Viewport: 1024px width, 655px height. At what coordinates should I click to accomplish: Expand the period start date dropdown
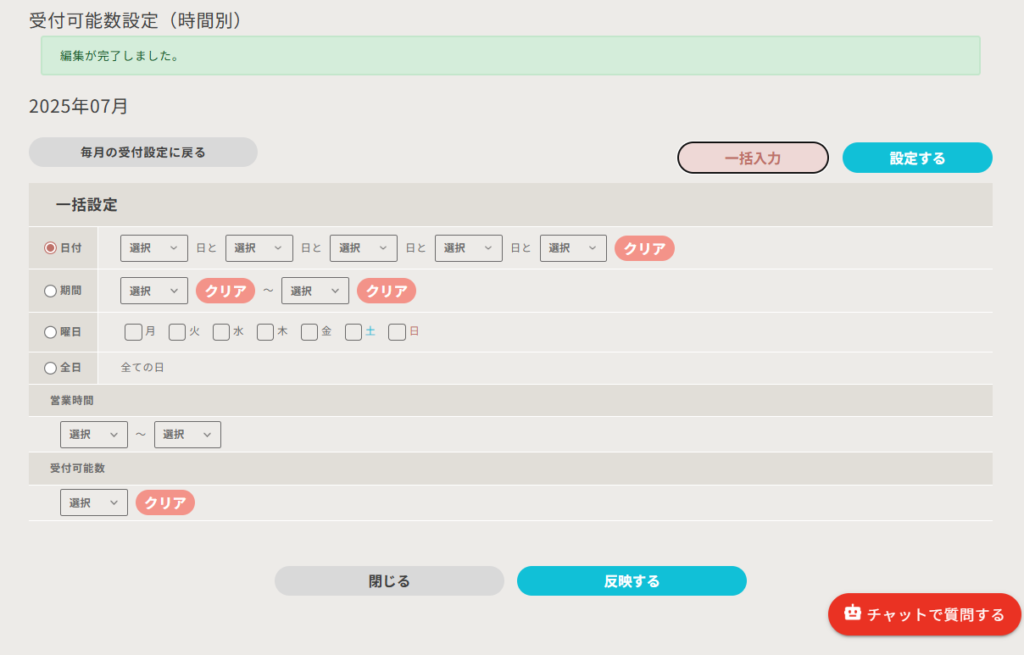pos(154,291)
